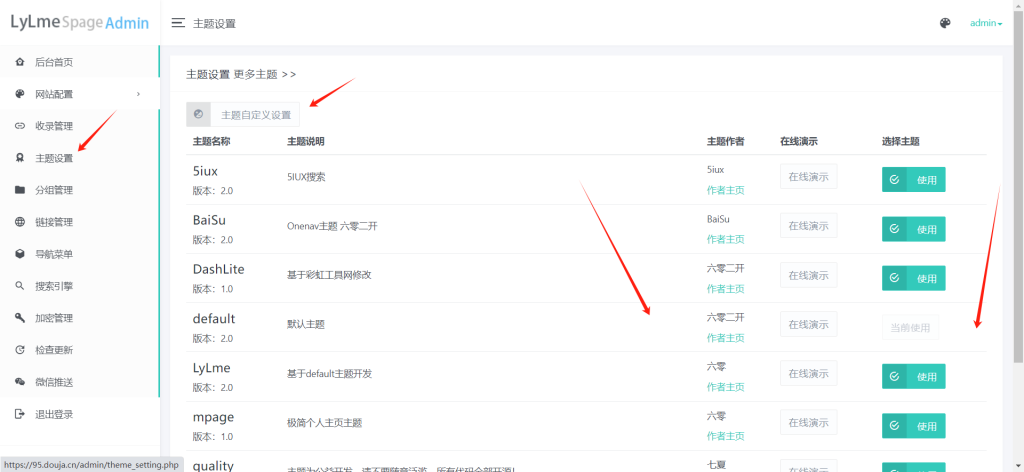Viewport: 1024px width, 472px height.
Task: Click check icon on DashLite 使用 button
Action: point(895,278)
